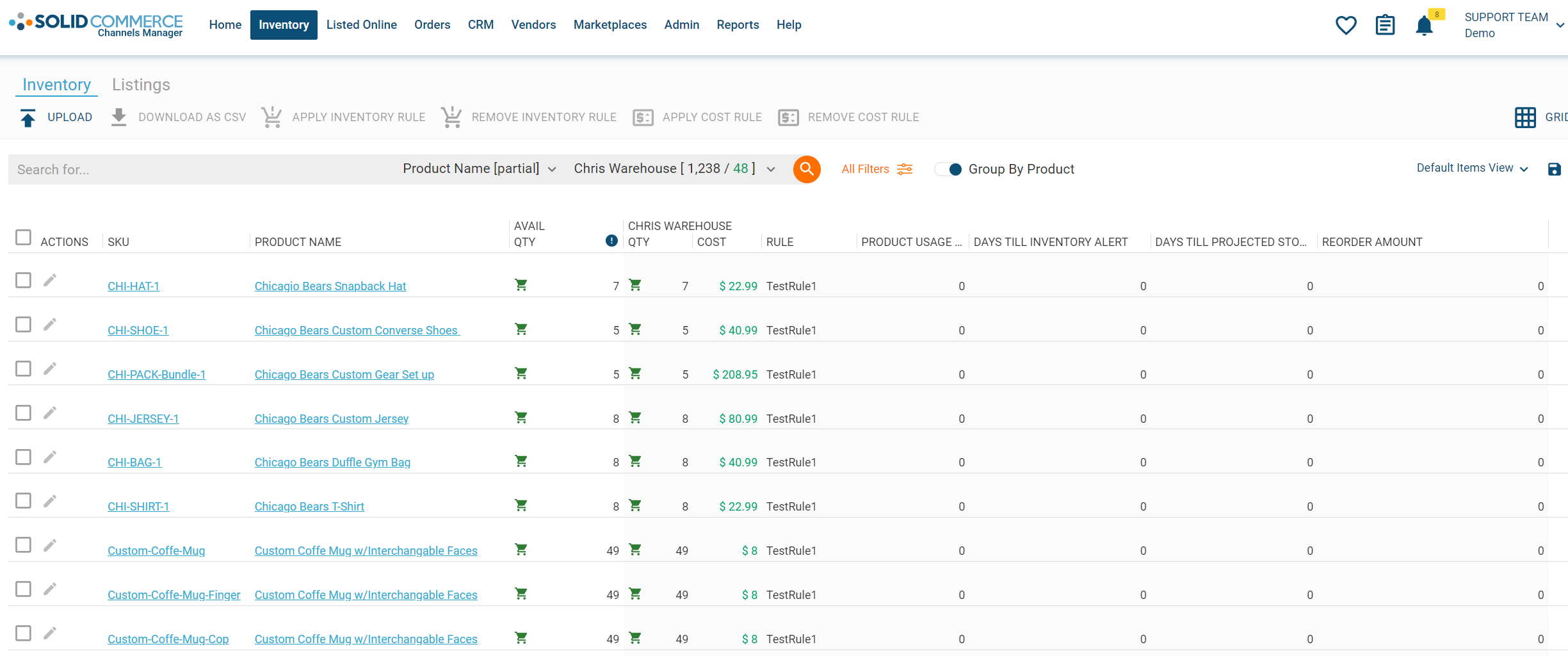Open the favorites heart icon
1568x656 pixels.
pyautogui.click(x=1346, y=26)
